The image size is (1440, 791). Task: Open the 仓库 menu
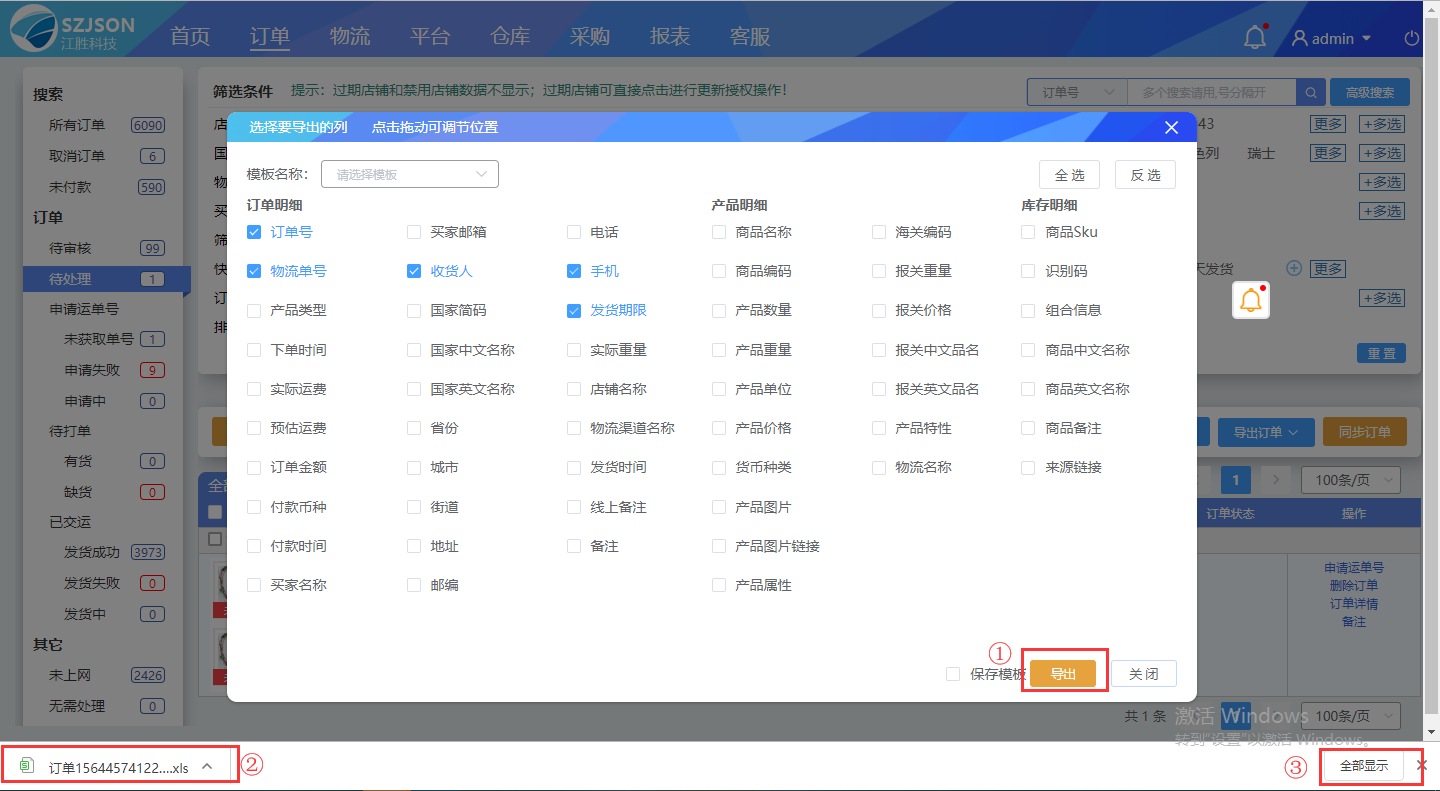(510, 36)
